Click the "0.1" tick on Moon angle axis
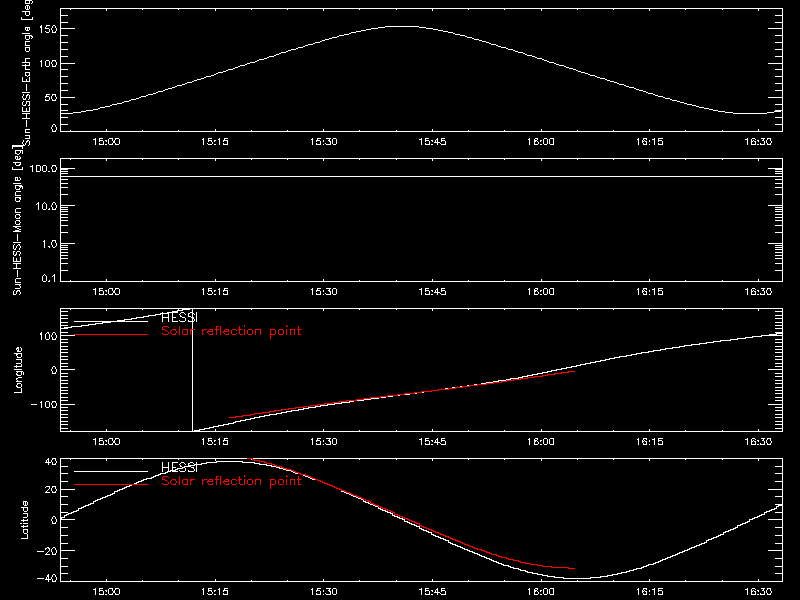 click(x=48, y=278)
